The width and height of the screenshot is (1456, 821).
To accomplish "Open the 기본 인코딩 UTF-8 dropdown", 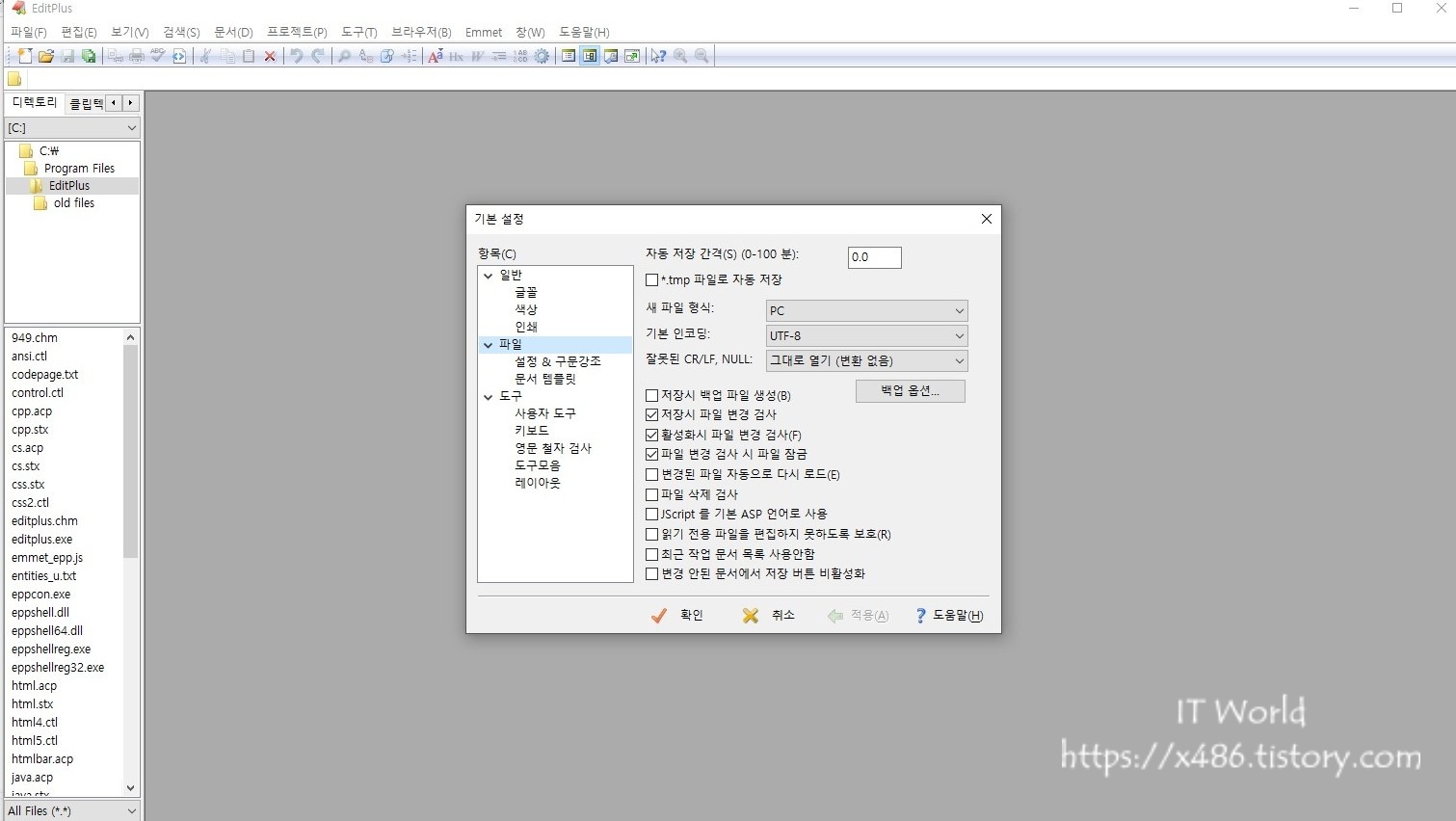I will [866, 335].
